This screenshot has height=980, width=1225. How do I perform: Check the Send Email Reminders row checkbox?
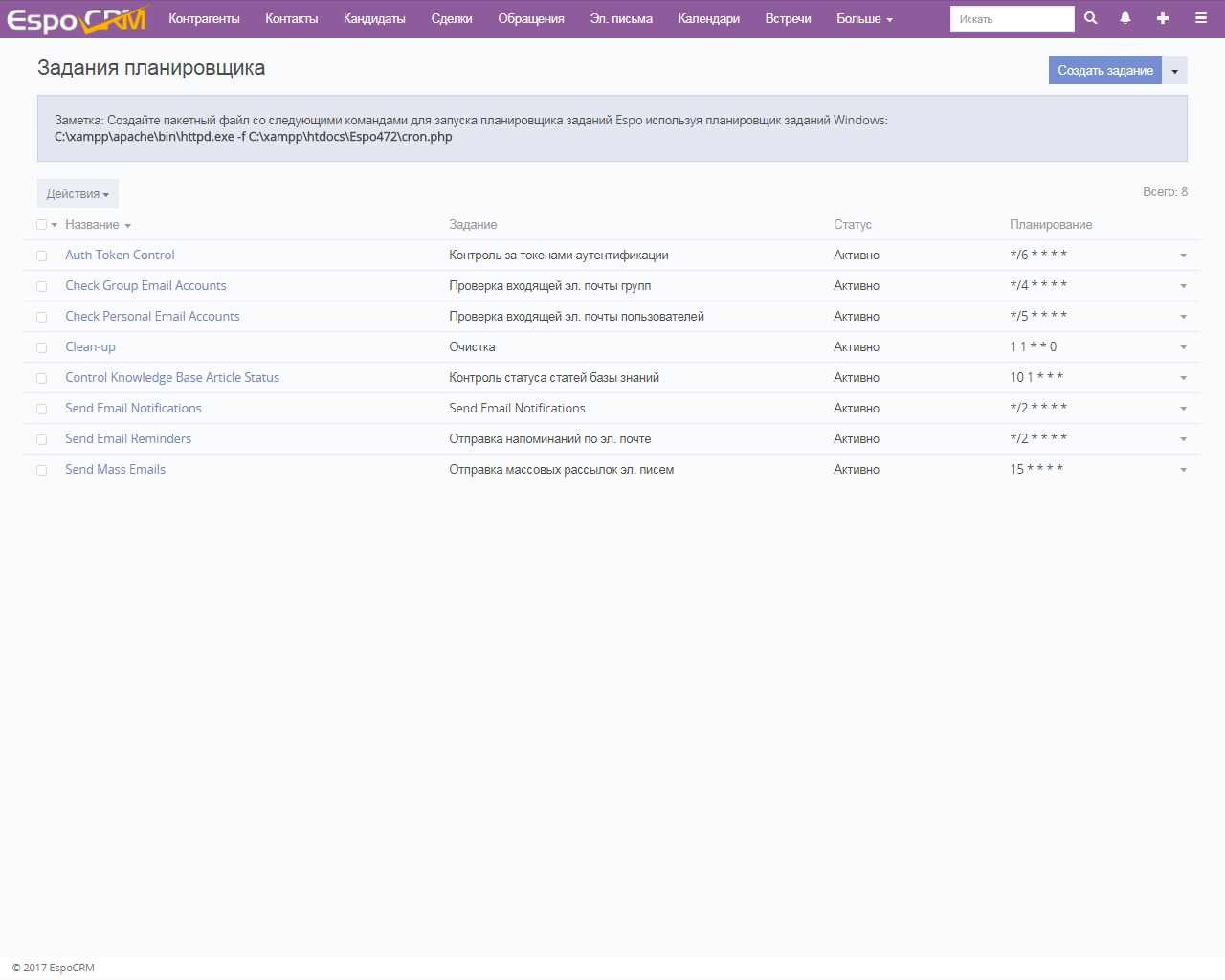click(42, 439)
